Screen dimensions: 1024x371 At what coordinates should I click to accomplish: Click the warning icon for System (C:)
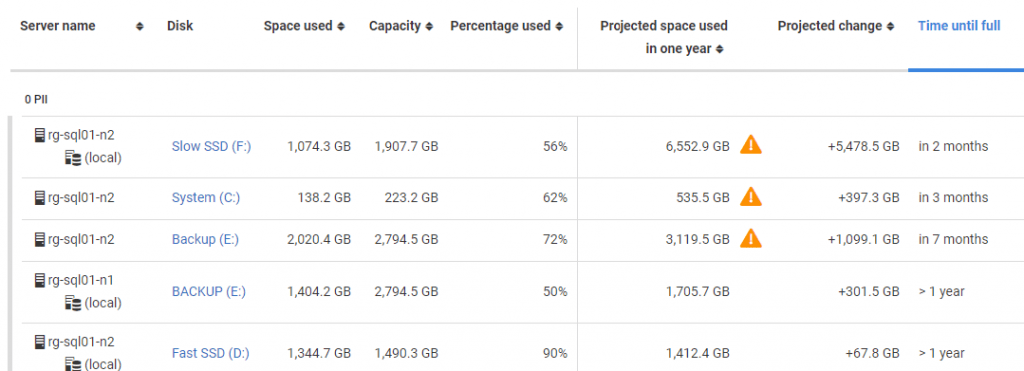coord(750,196)
